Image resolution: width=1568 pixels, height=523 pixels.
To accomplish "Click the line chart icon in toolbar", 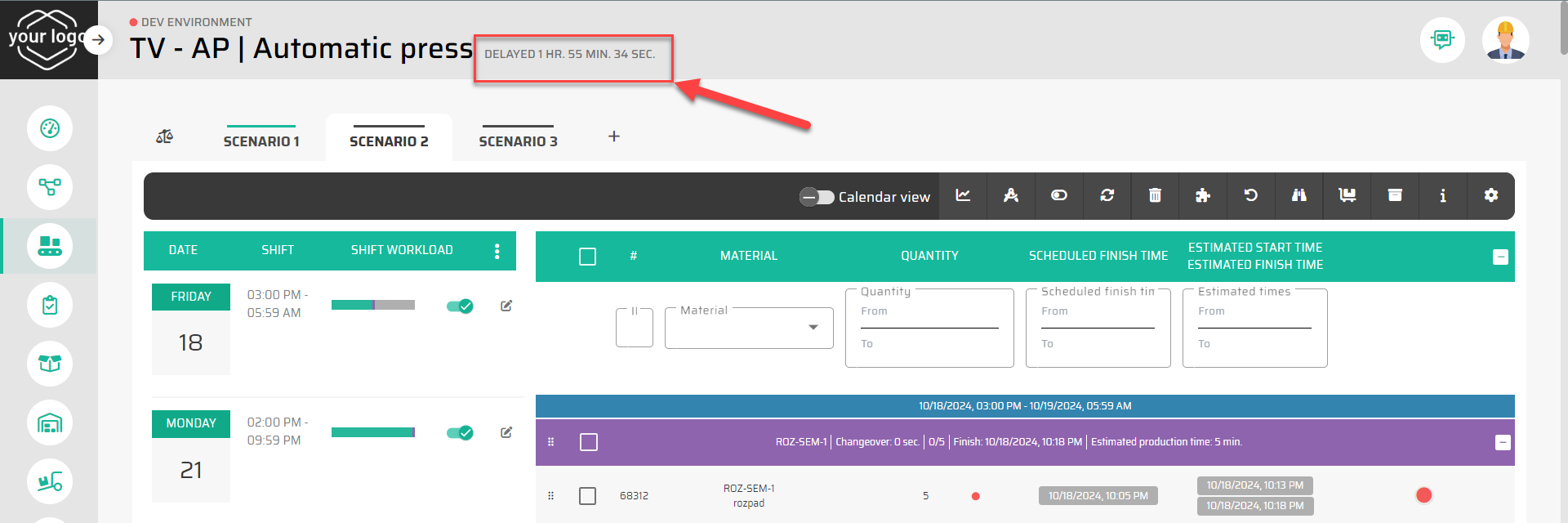I will pos(963,195).
